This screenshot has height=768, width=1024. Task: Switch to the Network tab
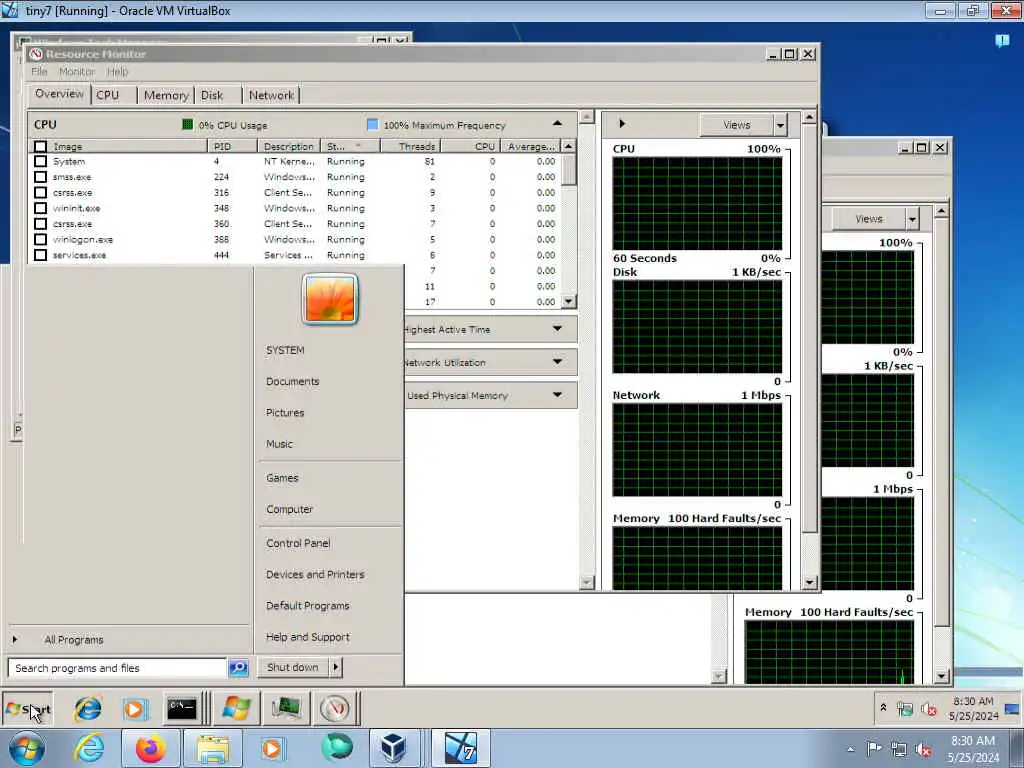pos(271,95)
